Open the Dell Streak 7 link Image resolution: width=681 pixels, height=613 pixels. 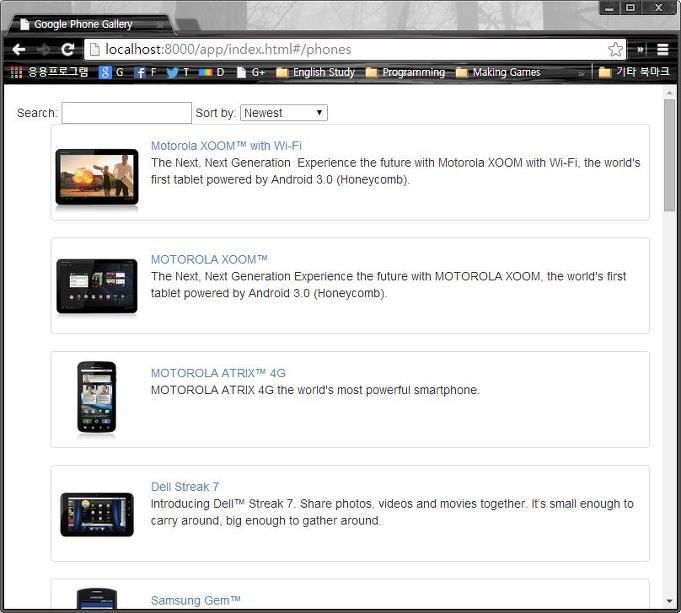185,487
